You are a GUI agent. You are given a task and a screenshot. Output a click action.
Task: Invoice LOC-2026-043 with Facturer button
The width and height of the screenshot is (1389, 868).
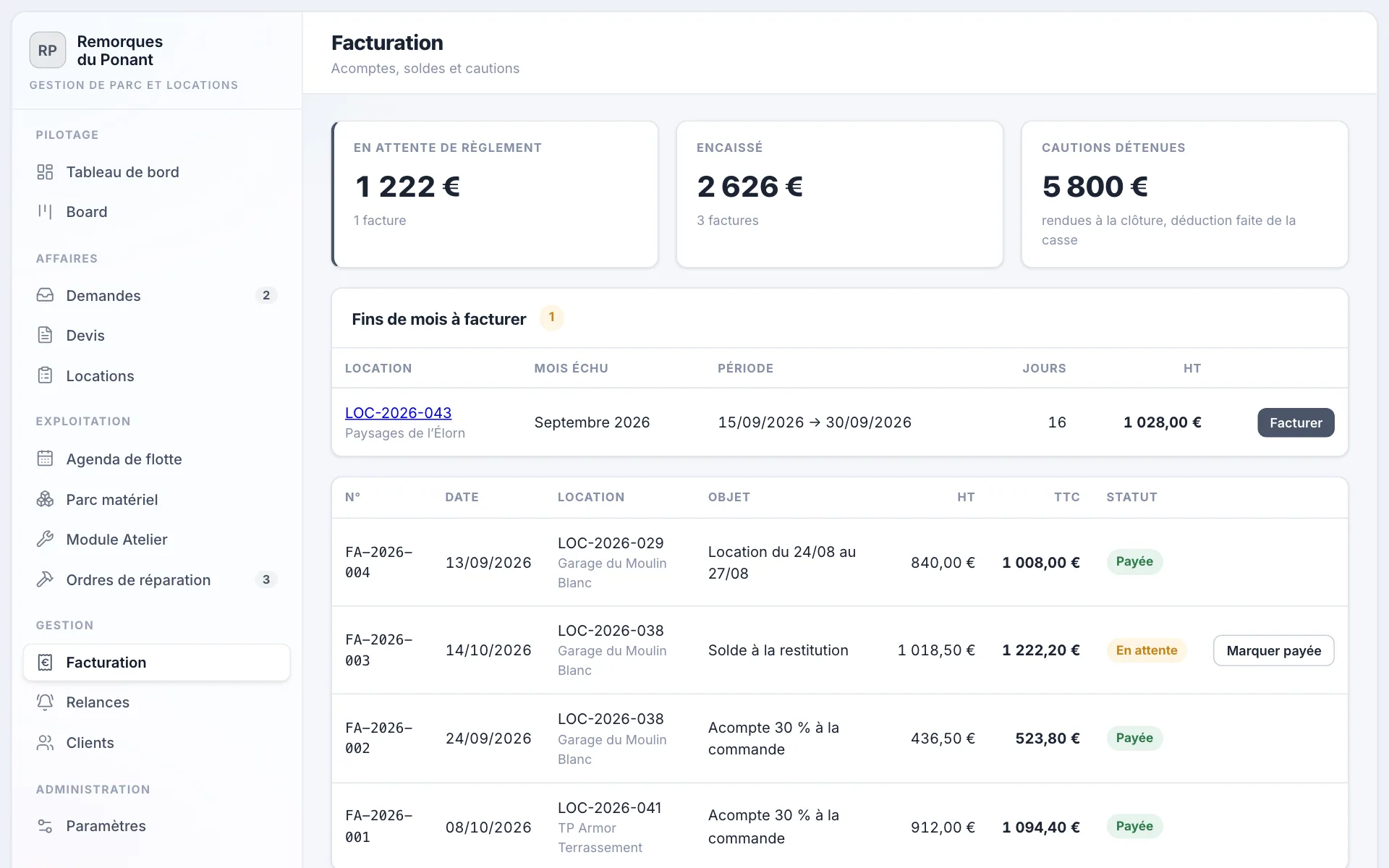(1296, 422)
